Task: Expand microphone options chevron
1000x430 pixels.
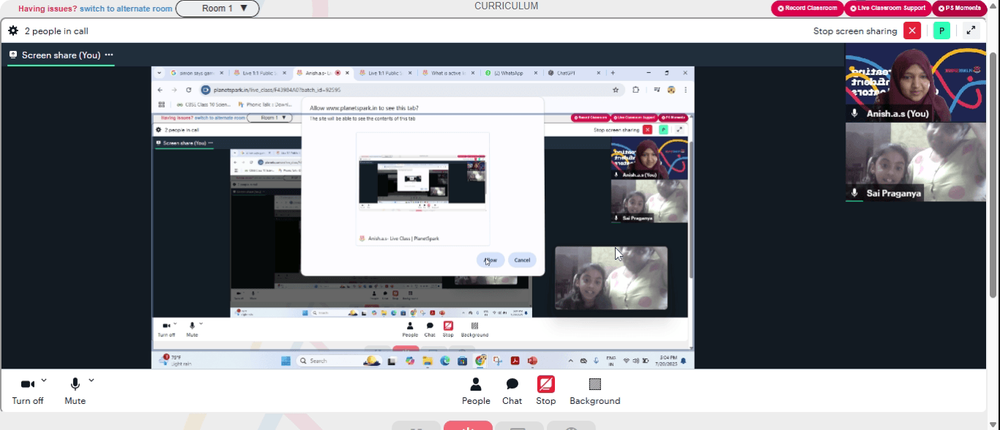Action: click(x=91, y=380)
